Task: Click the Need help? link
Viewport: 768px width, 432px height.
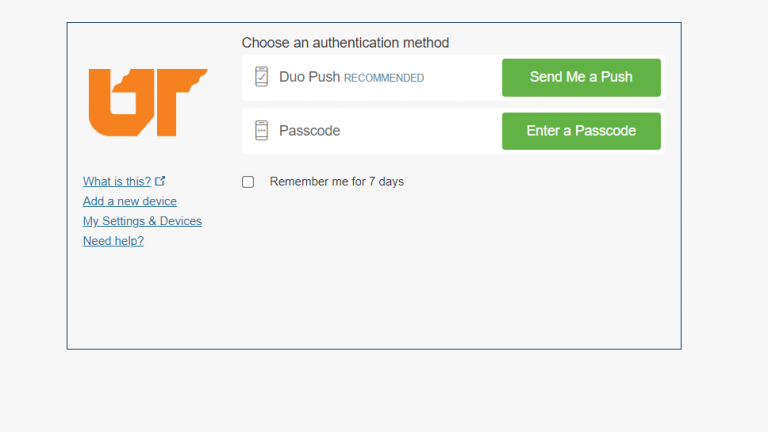Action: click(113, 241)
